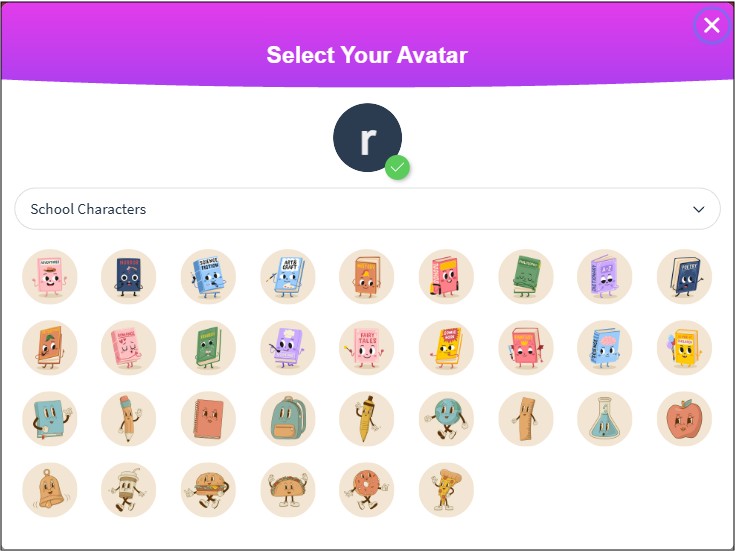This screenshot has width=735, height=551.
Task: Pick the Comic Book character avatar
Action: pos(446,348)
